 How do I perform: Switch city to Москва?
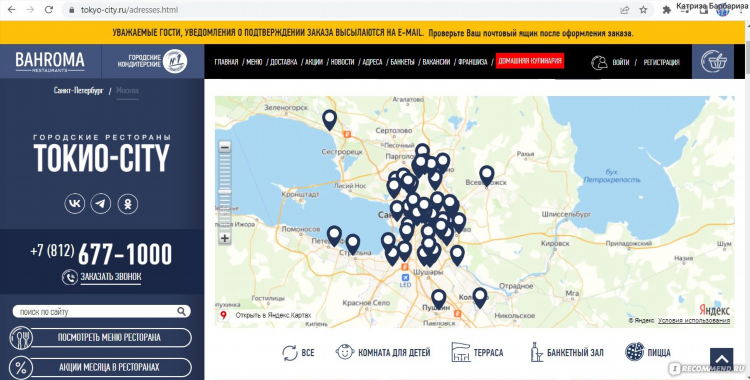coord(127,90)
